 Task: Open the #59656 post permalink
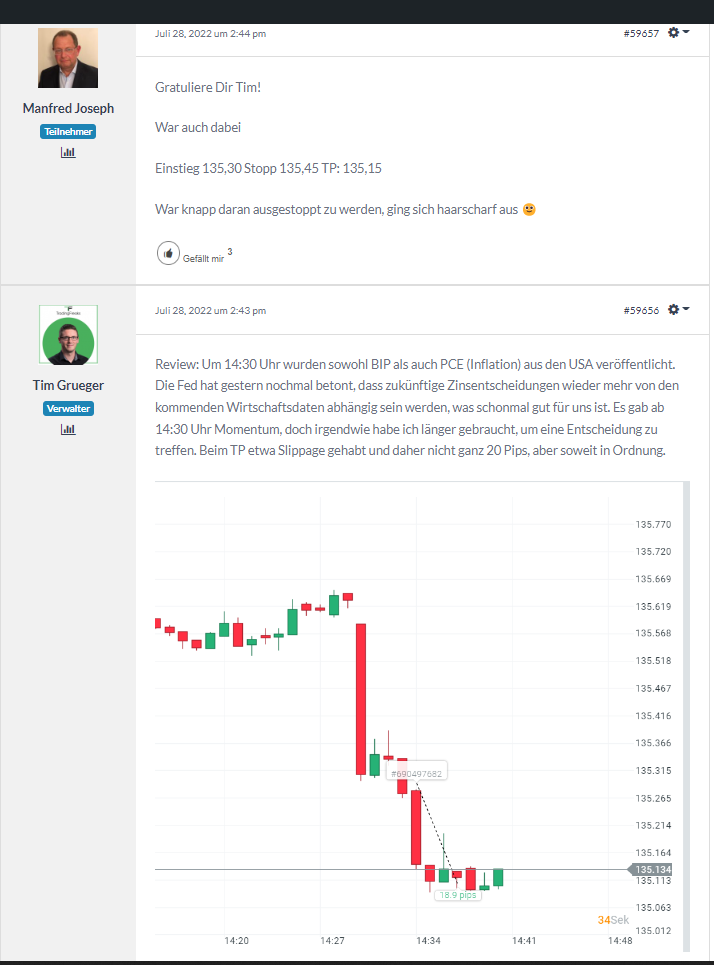(640, 311)
